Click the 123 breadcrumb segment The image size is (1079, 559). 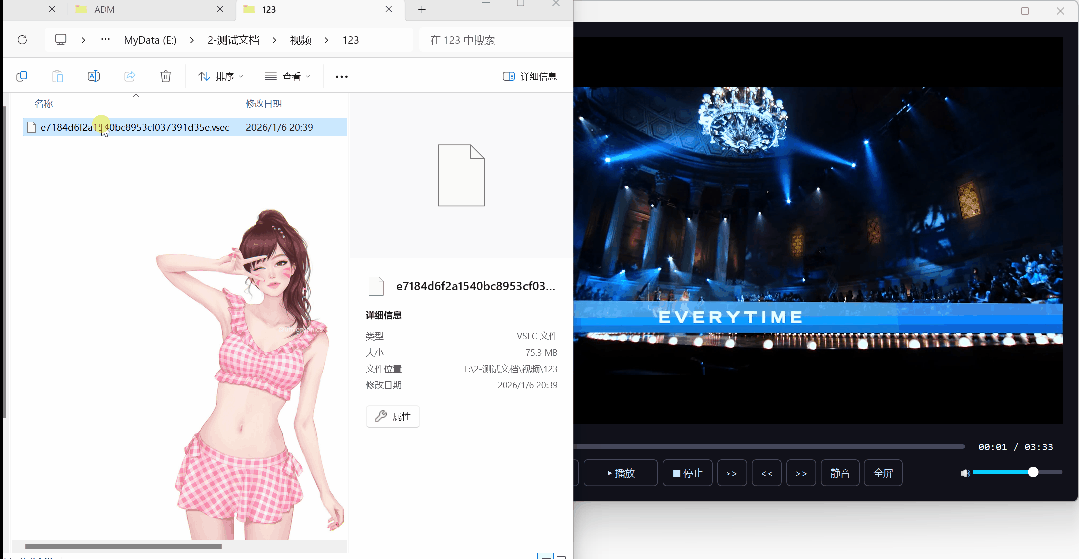click(350, 40)
